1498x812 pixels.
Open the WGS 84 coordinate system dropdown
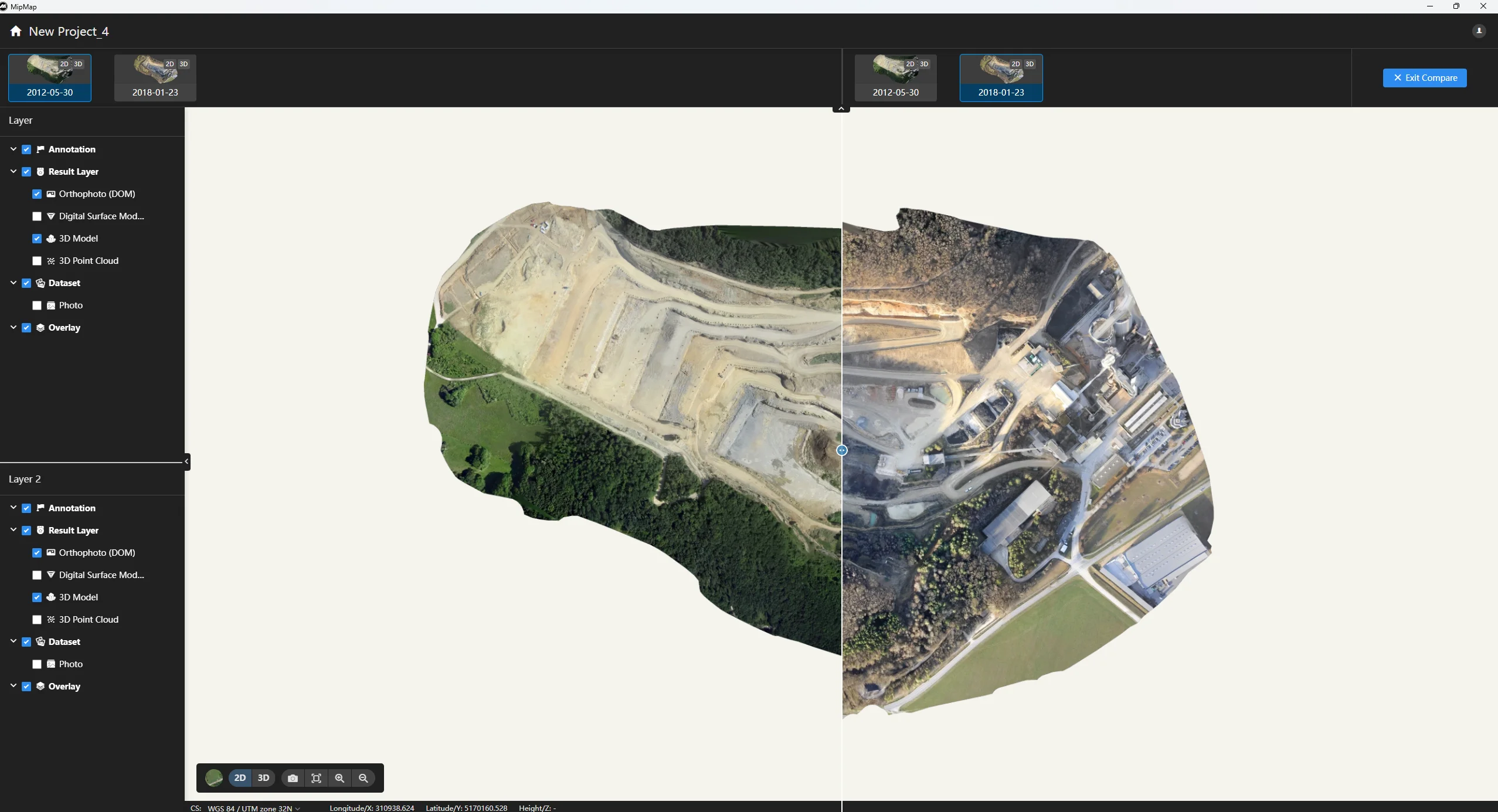coord(254,808)
